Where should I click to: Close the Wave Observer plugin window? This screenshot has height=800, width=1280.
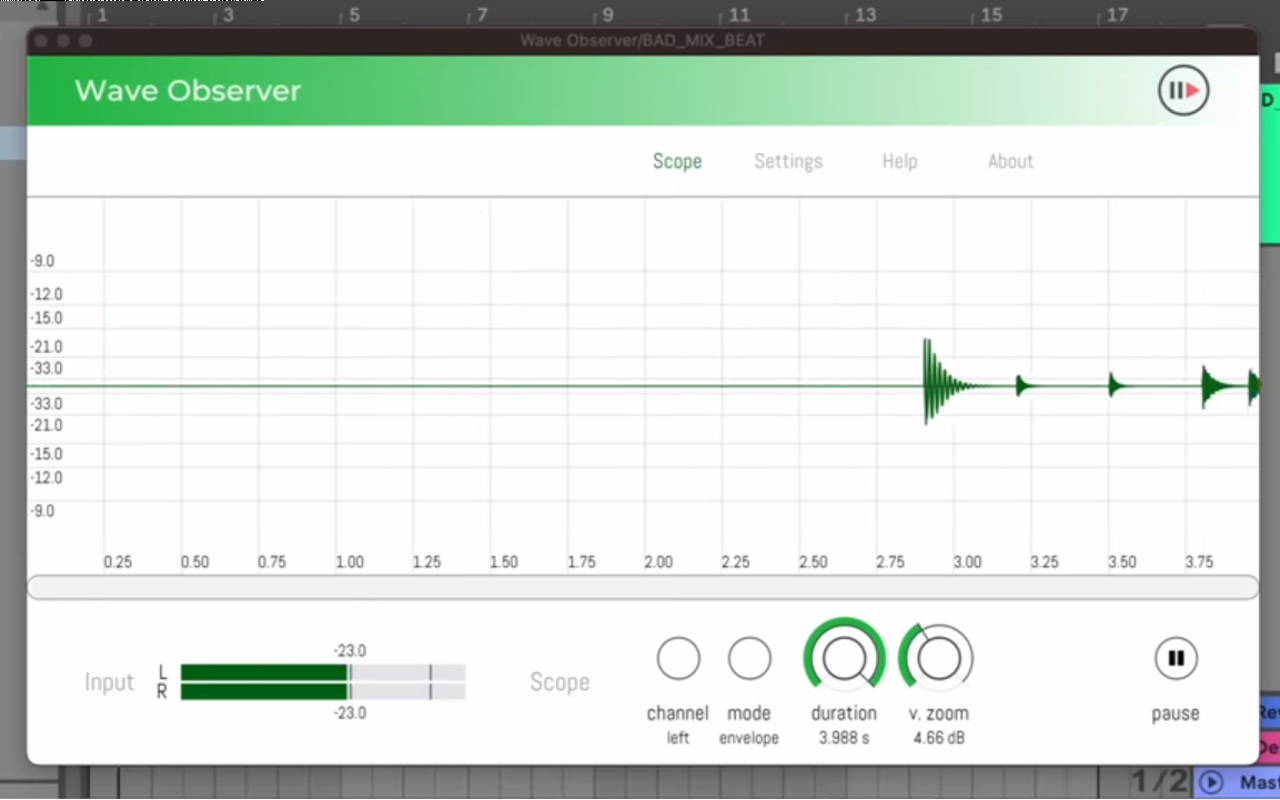41,40
